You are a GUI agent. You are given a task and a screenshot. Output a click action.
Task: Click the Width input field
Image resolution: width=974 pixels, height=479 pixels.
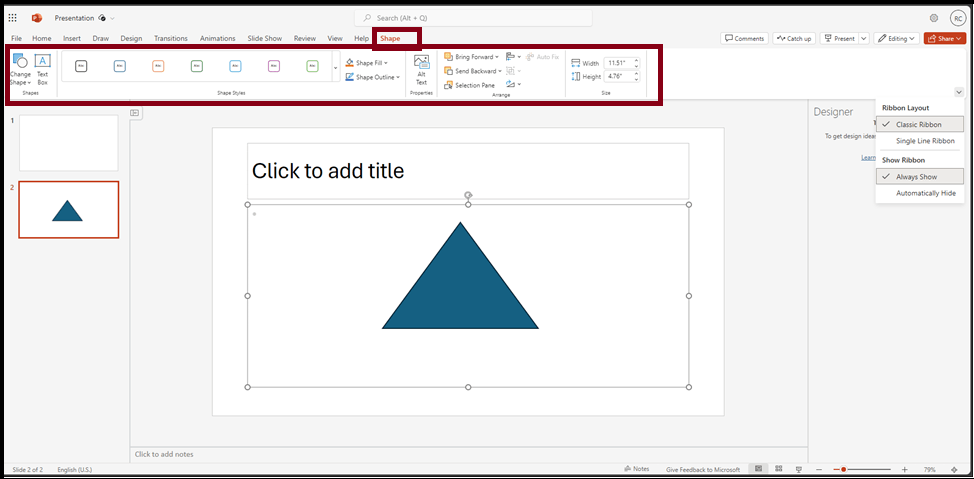[618, 63]
